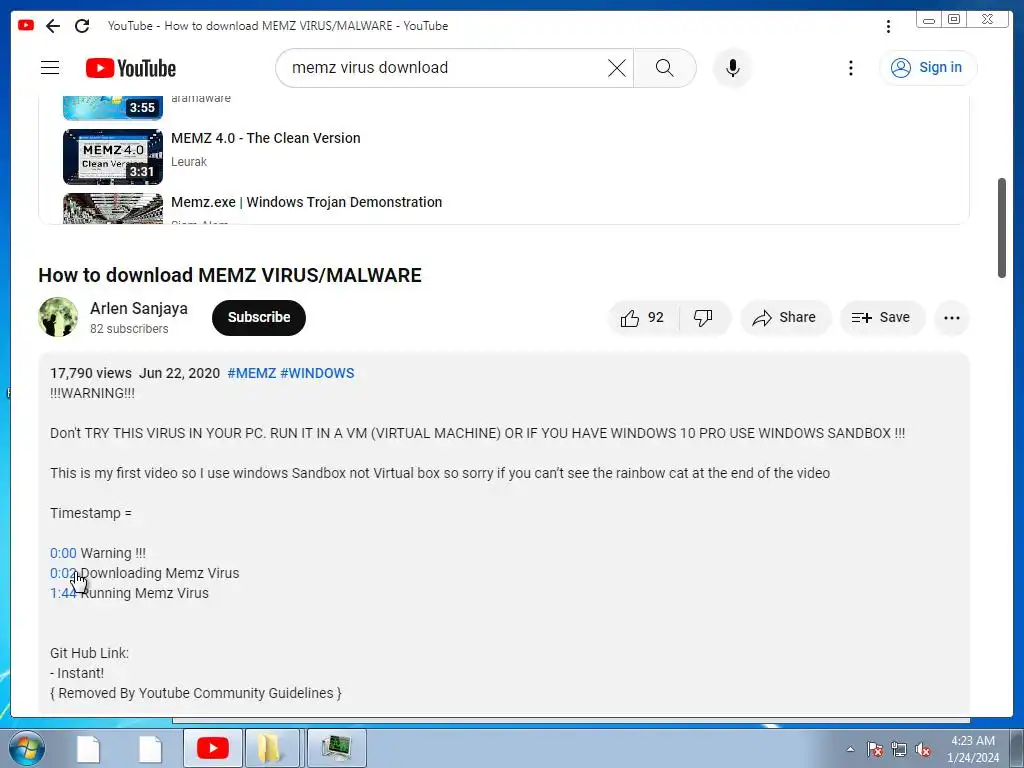The width and height of the screenshot is (1024, 768).
Task: Open Memz.exe Trojan Demonstration thumbnail
Action: tap(112, 208)
